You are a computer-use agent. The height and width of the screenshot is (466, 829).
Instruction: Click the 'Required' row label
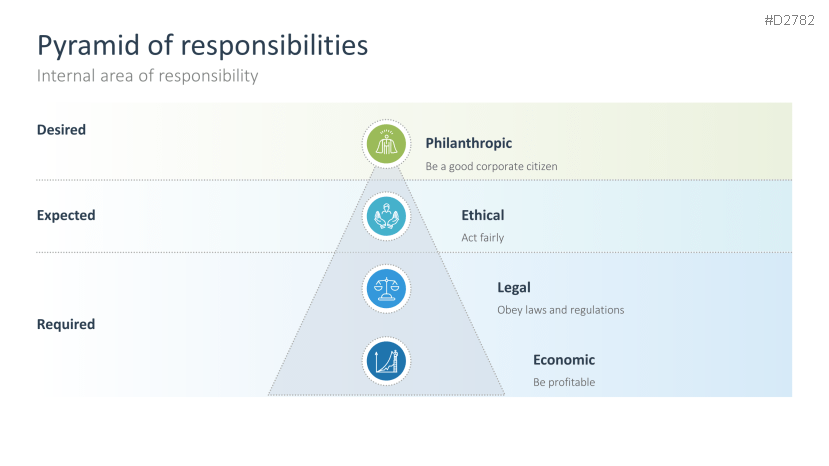coord(66,324)
